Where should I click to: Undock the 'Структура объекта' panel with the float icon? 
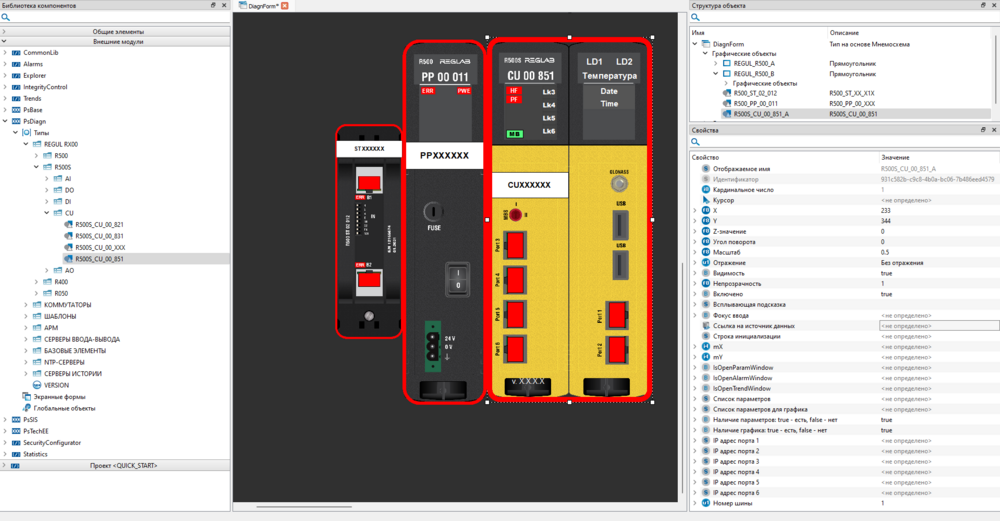pyautogui.click(x=982, y=5)
